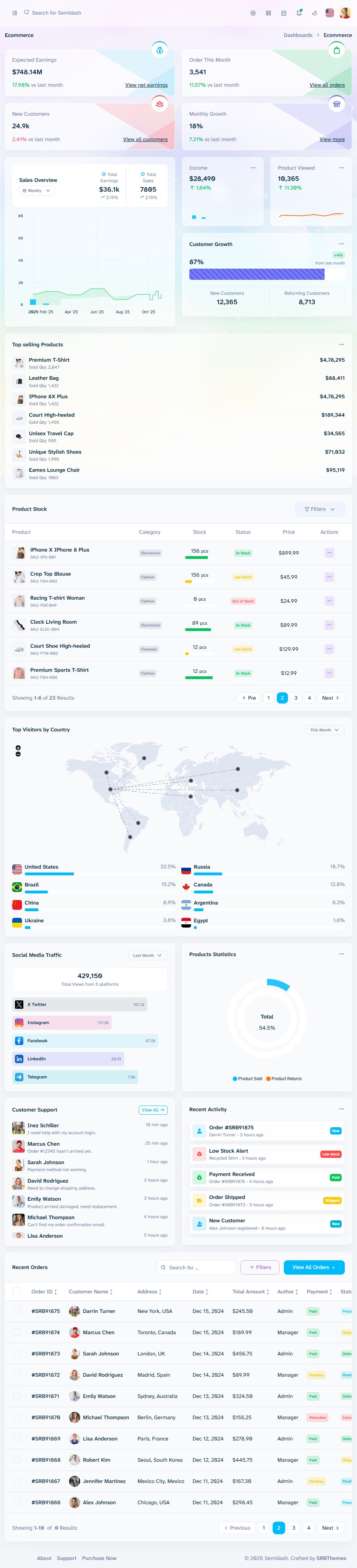Viewport: 357px width, 1568px height.
Task: Click Payment Received activity icon
Action: point(199,1177)
